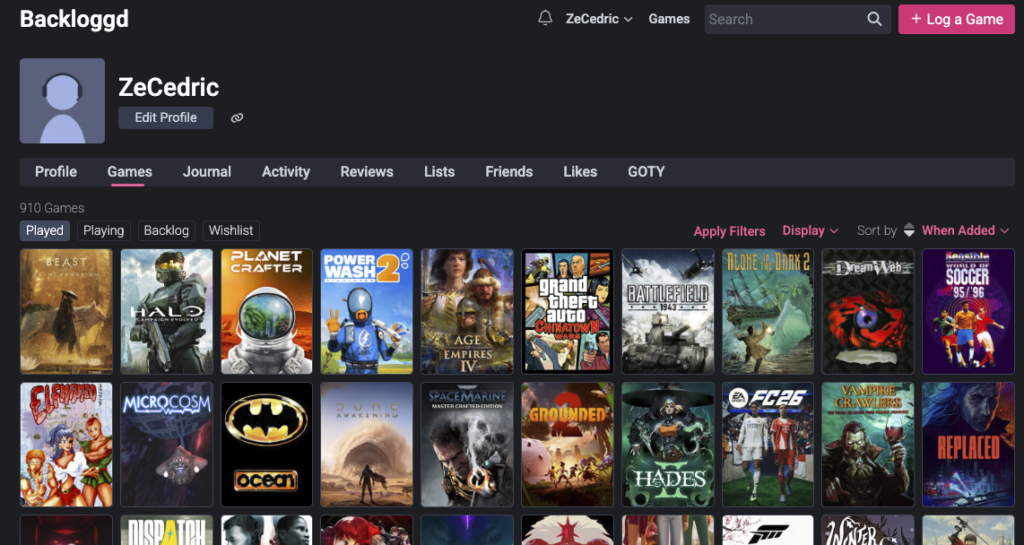This screenshot has width=1024, height=545.
Task: Open the Dispatch game cover
Action: tap(167, 530)
